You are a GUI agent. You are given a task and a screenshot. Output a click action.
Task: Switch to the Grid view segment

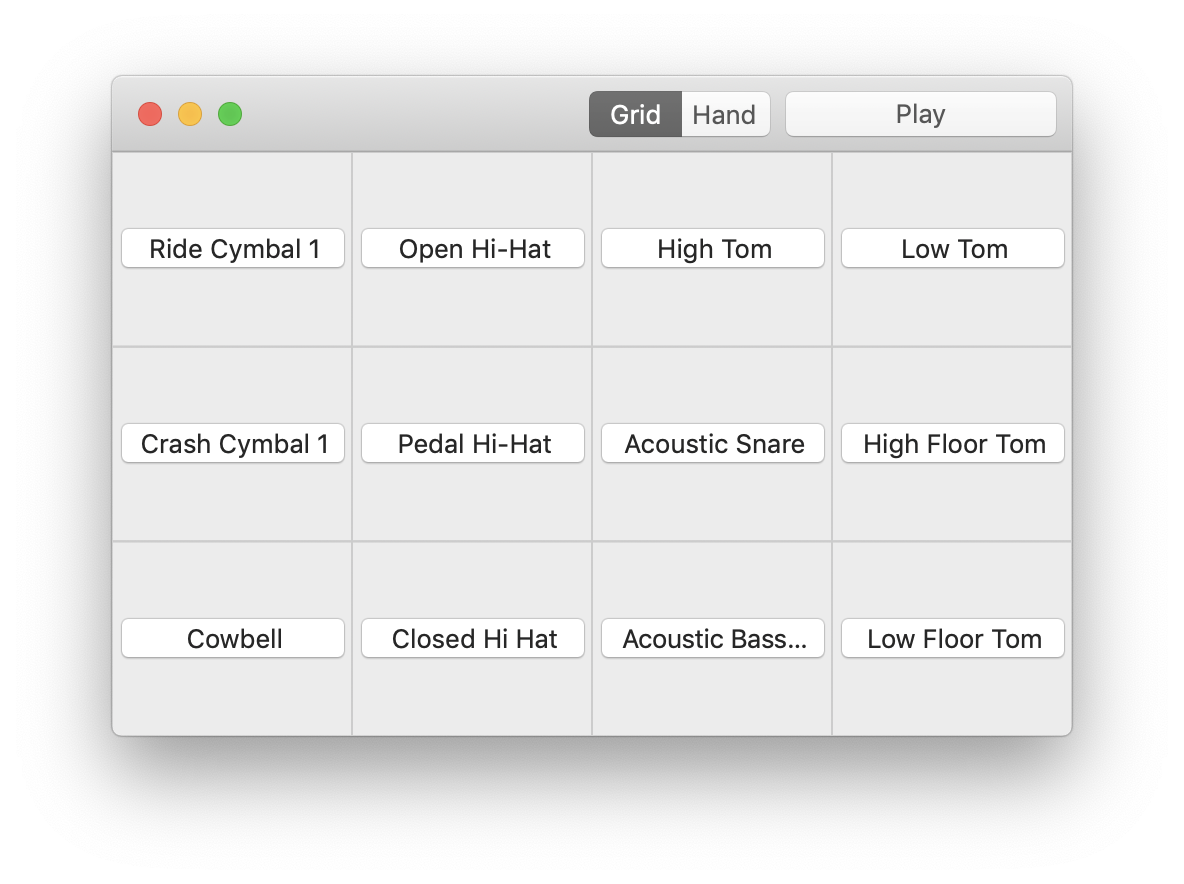pyautogui.click(x=635, y=114)
